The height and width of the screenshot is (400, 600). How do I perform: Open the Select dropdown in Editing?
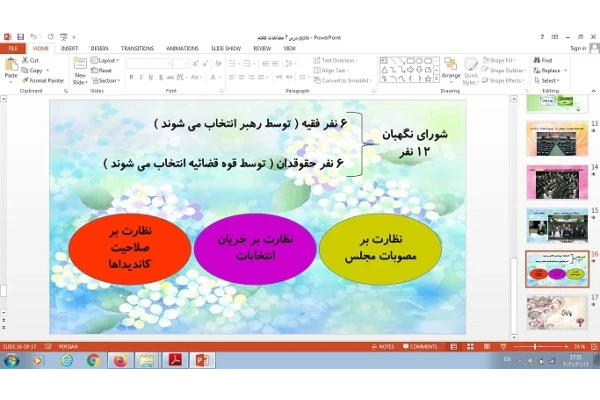click(x=547, y=80)
